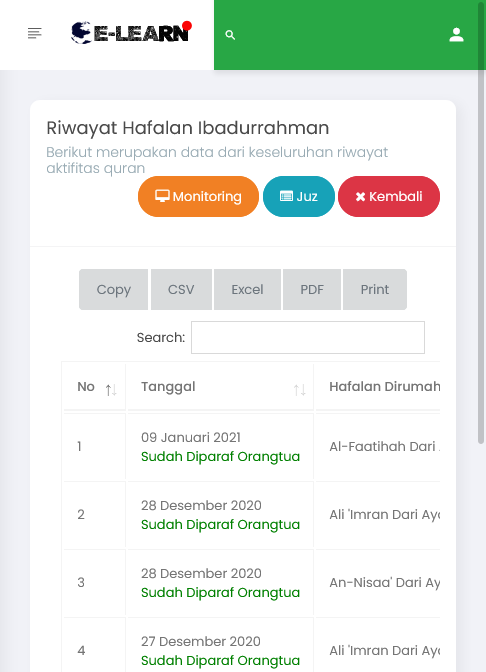Viewport: 486px width, 672px height.
Task: Open the hamburger sidebar menu icon
Action: pos(35,33)
